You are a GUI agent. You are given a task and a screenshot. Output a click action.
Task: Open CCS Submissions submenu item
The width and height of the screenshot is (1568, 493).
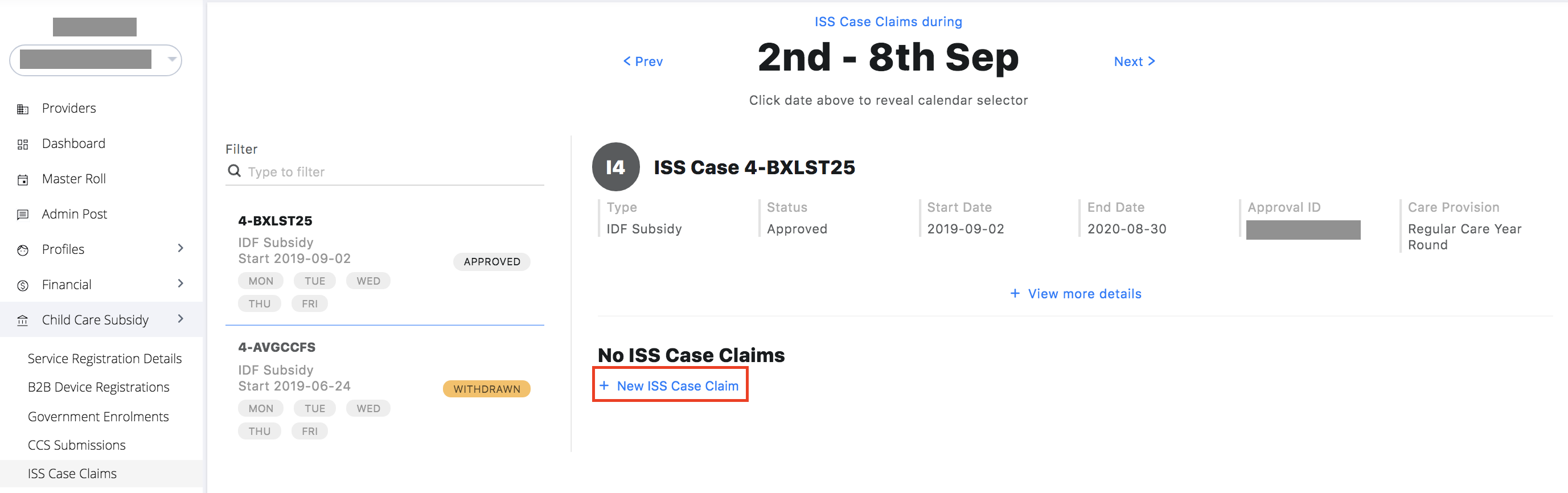77,445
